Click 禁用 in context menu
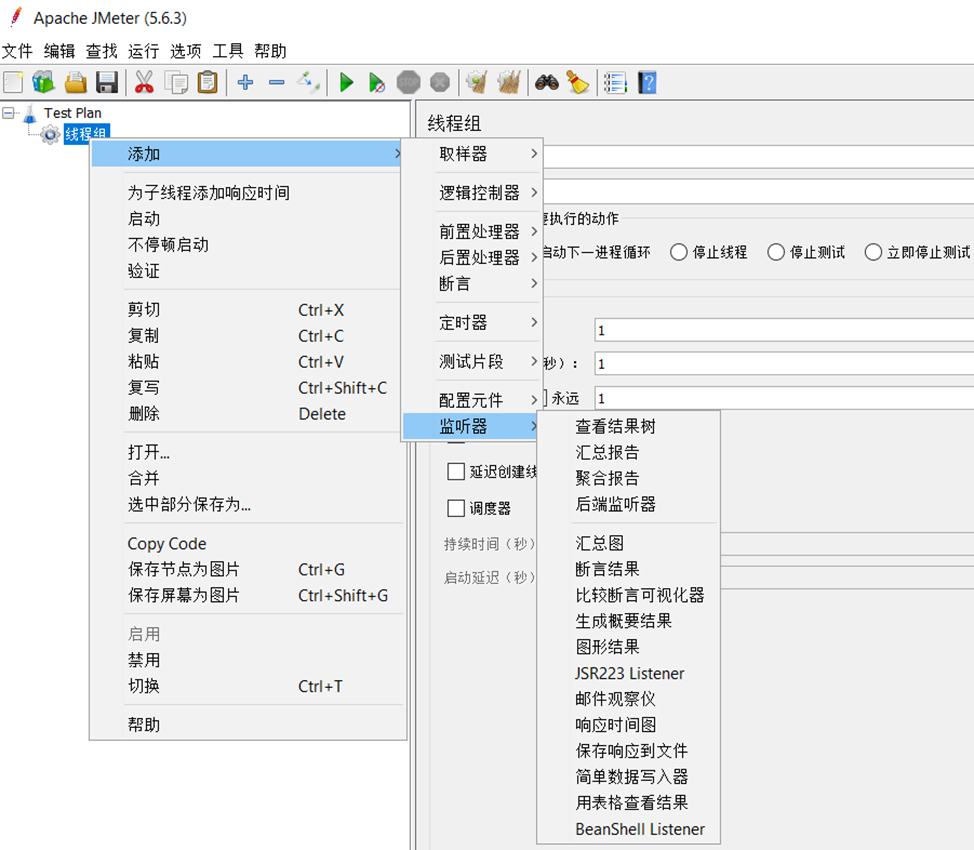This screenshot has width=974, height=850. coord(248,660)
